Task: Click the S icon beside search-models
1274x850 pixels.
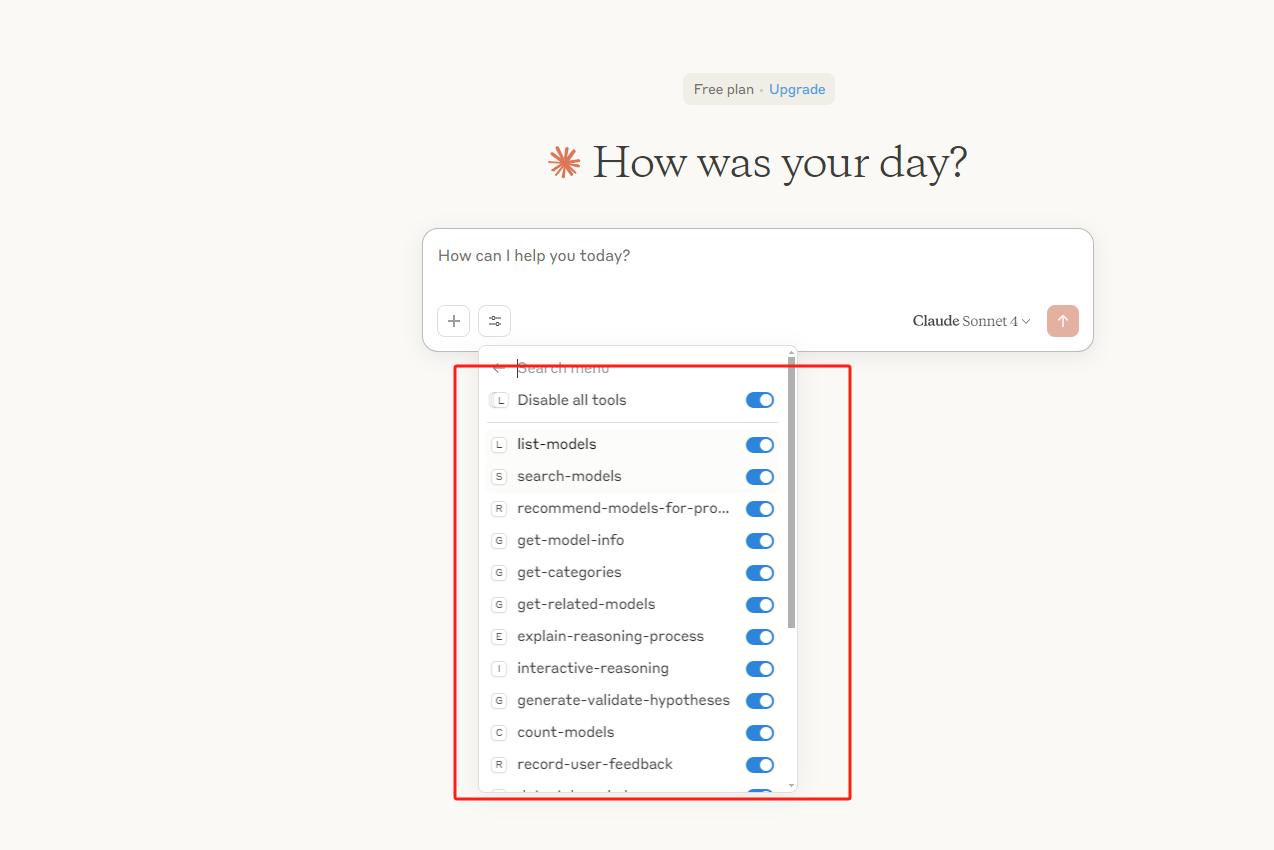Action: tap(499, 476)
